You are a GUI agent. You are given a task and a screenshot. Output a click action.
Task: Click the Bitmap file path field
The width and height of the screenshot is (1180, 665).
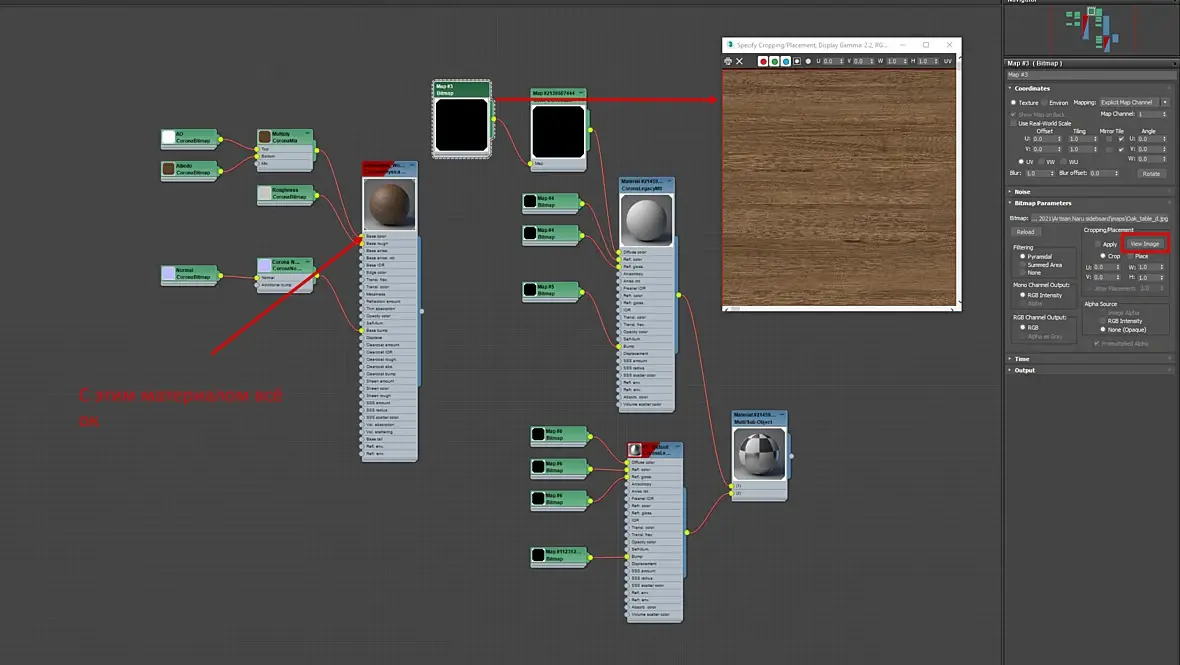(1101, 218)
